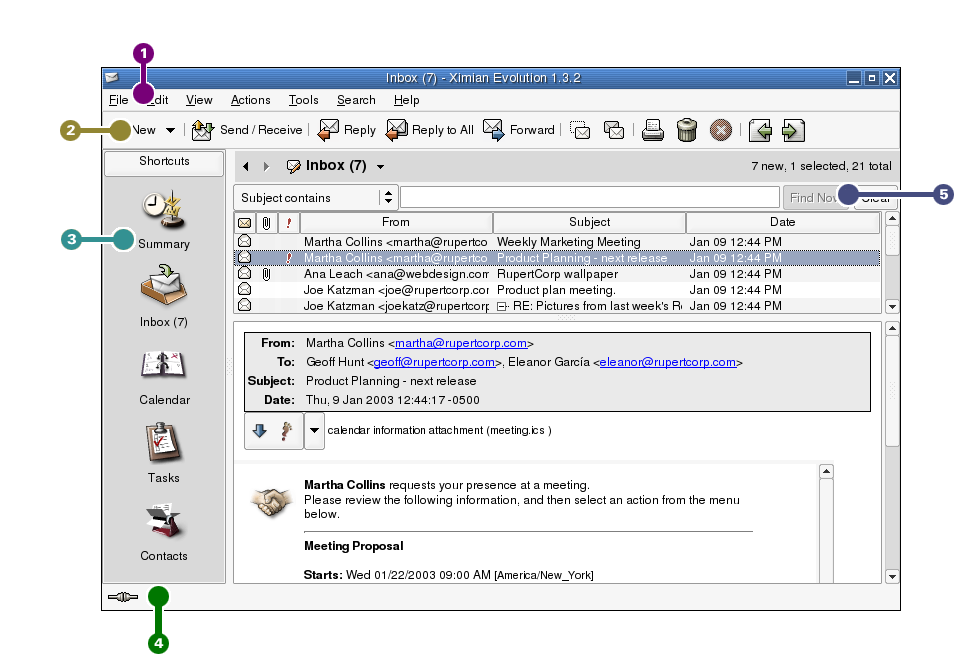Viewport: 972px width, 661px height.
Task: Click the message list scrollbar down arrow
Action: point(892,306)
